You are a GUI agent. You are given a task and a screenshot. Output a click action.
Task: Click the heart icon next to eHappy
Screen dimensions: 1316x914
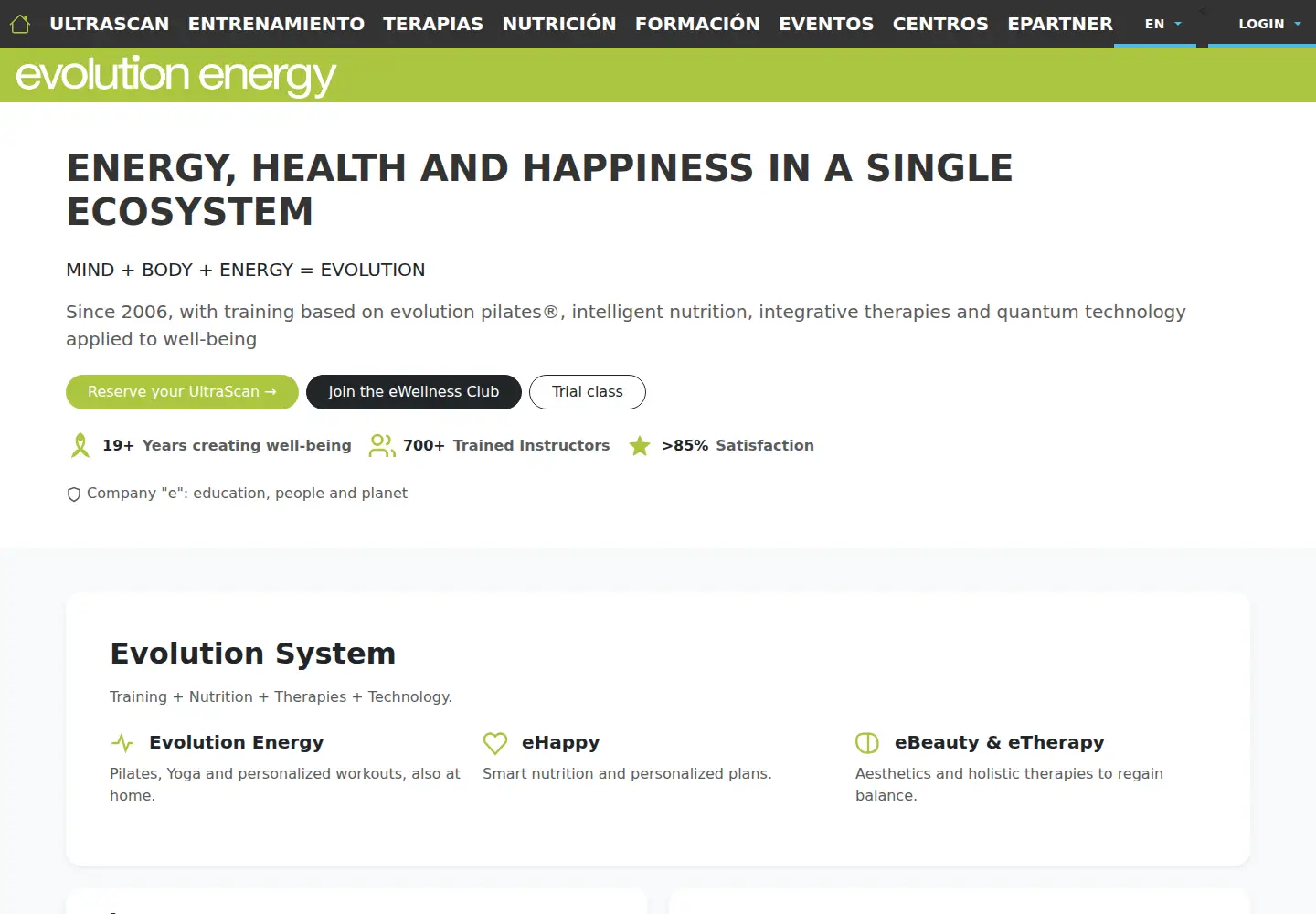[495, 742]
